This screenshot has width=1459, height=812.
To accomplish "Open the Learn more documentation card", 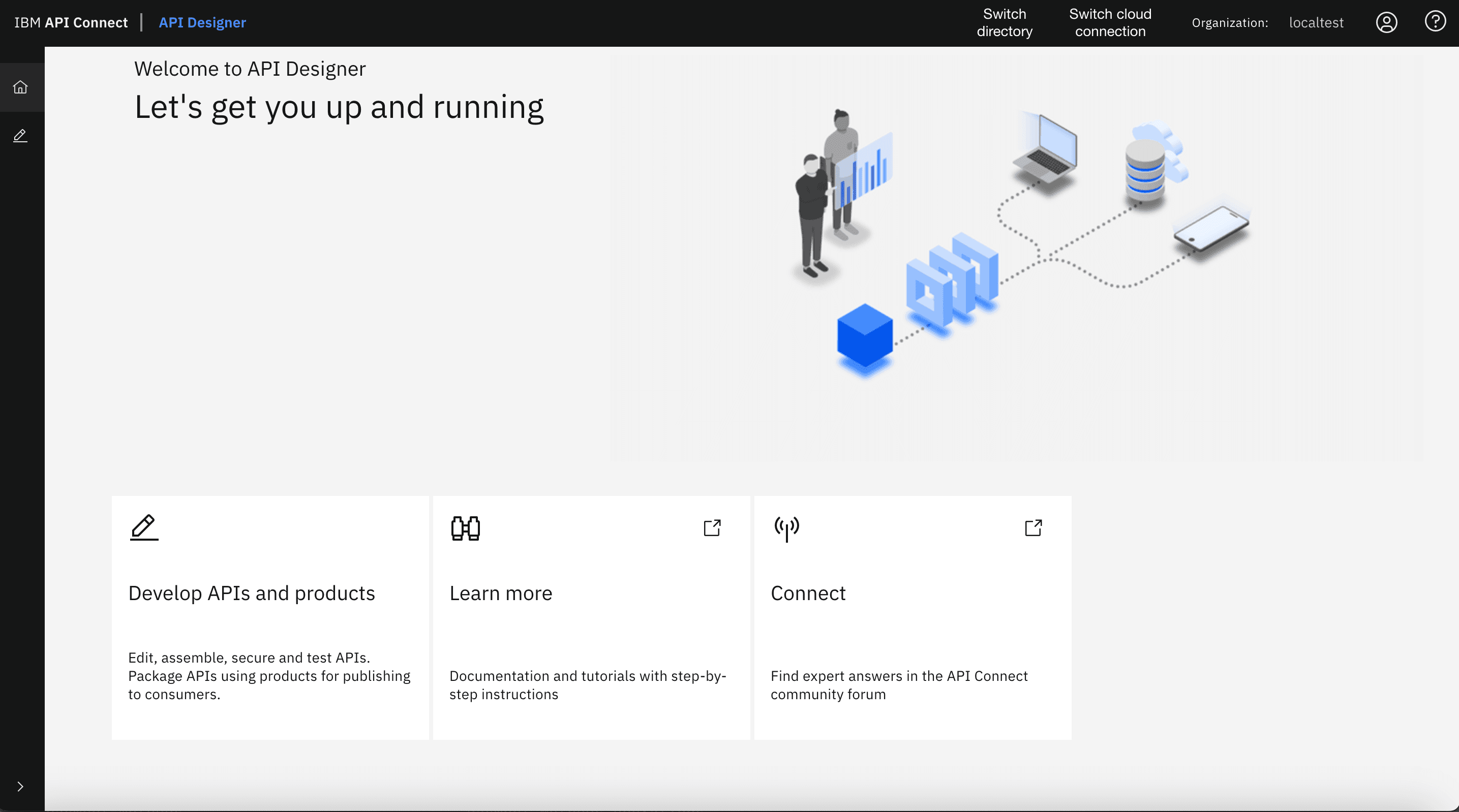I will (591, 617).
